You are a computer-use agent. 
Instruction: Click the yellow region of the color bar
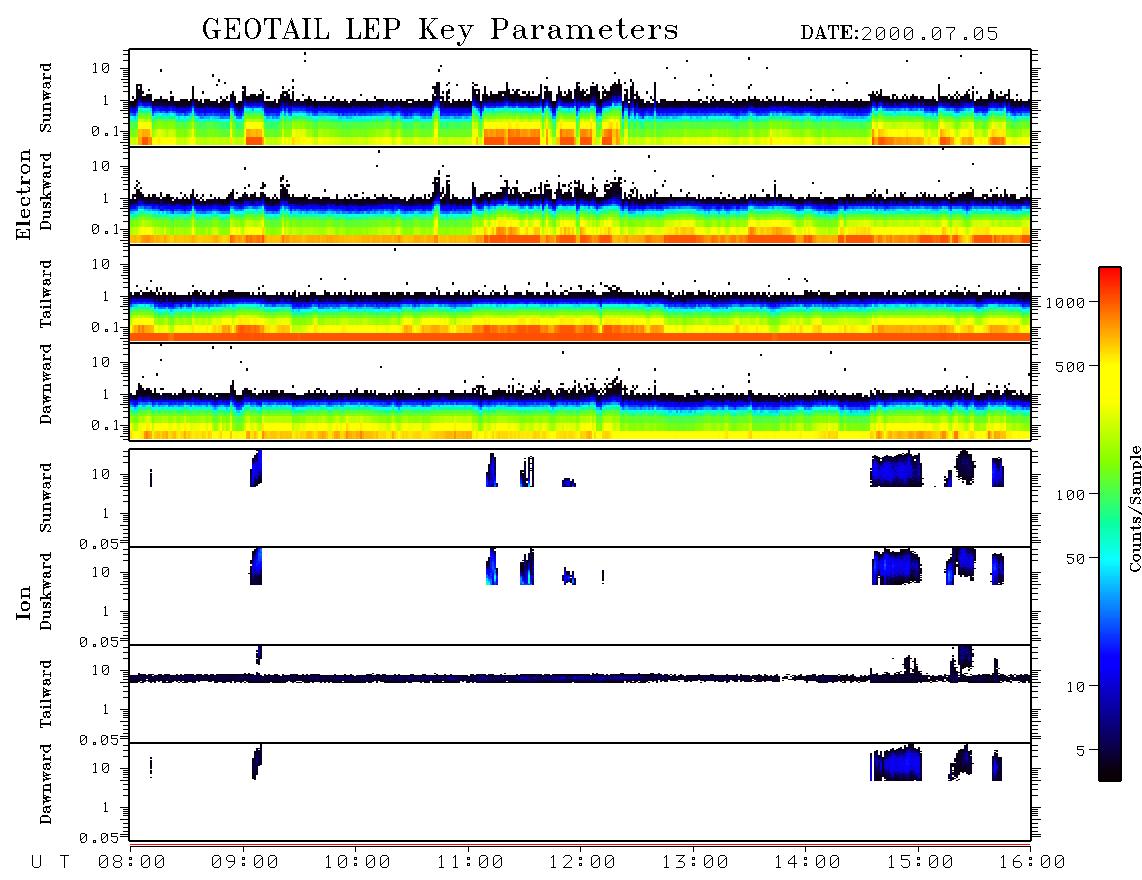pos(1110,386)
